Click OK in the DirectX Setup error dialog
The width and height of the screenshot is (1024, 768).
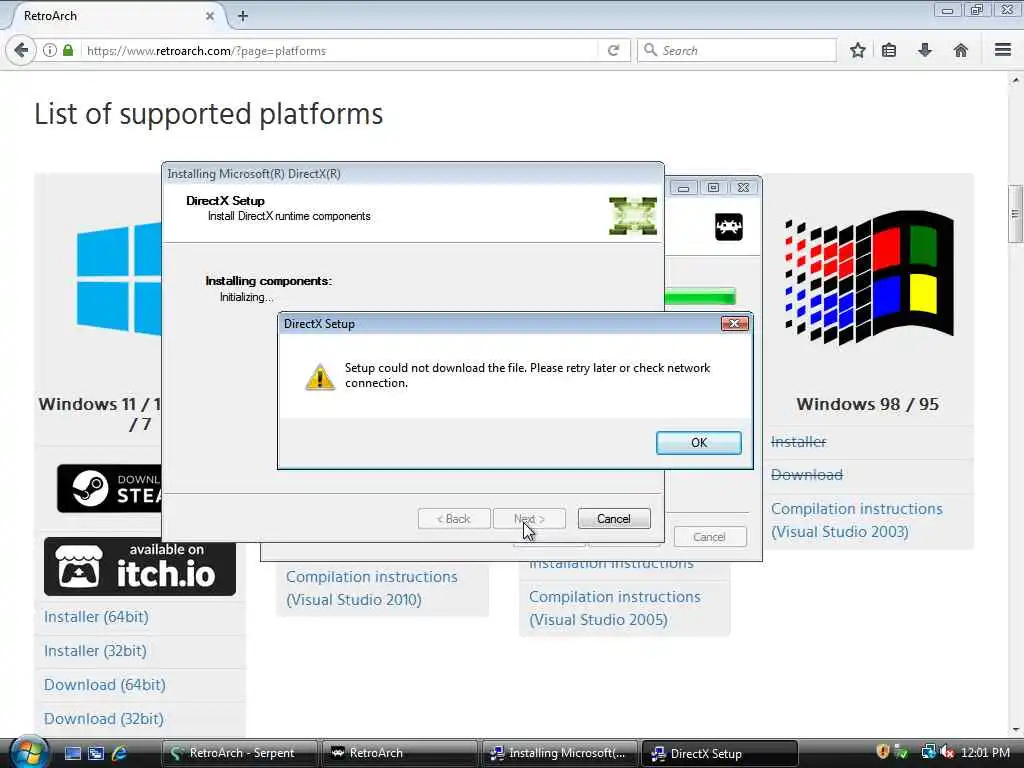click(x=698, y=442)
